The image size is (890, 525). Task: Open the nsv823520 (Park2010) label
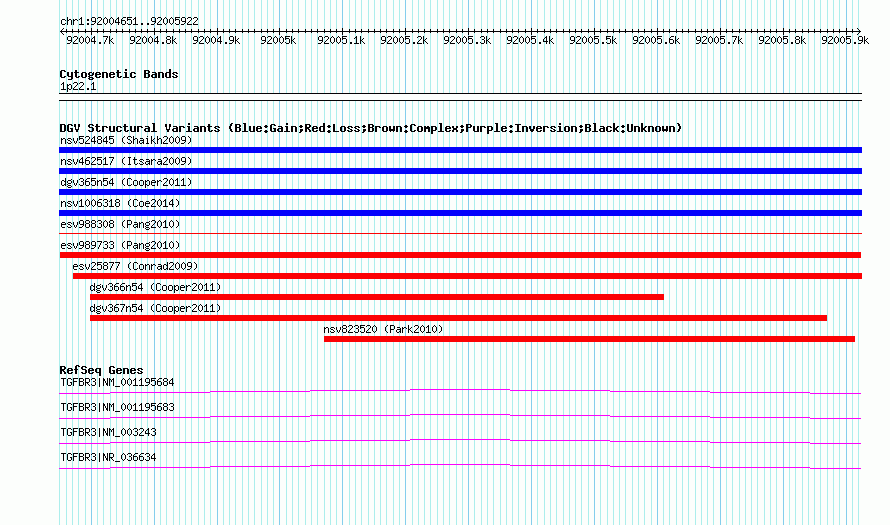point(384,329)
